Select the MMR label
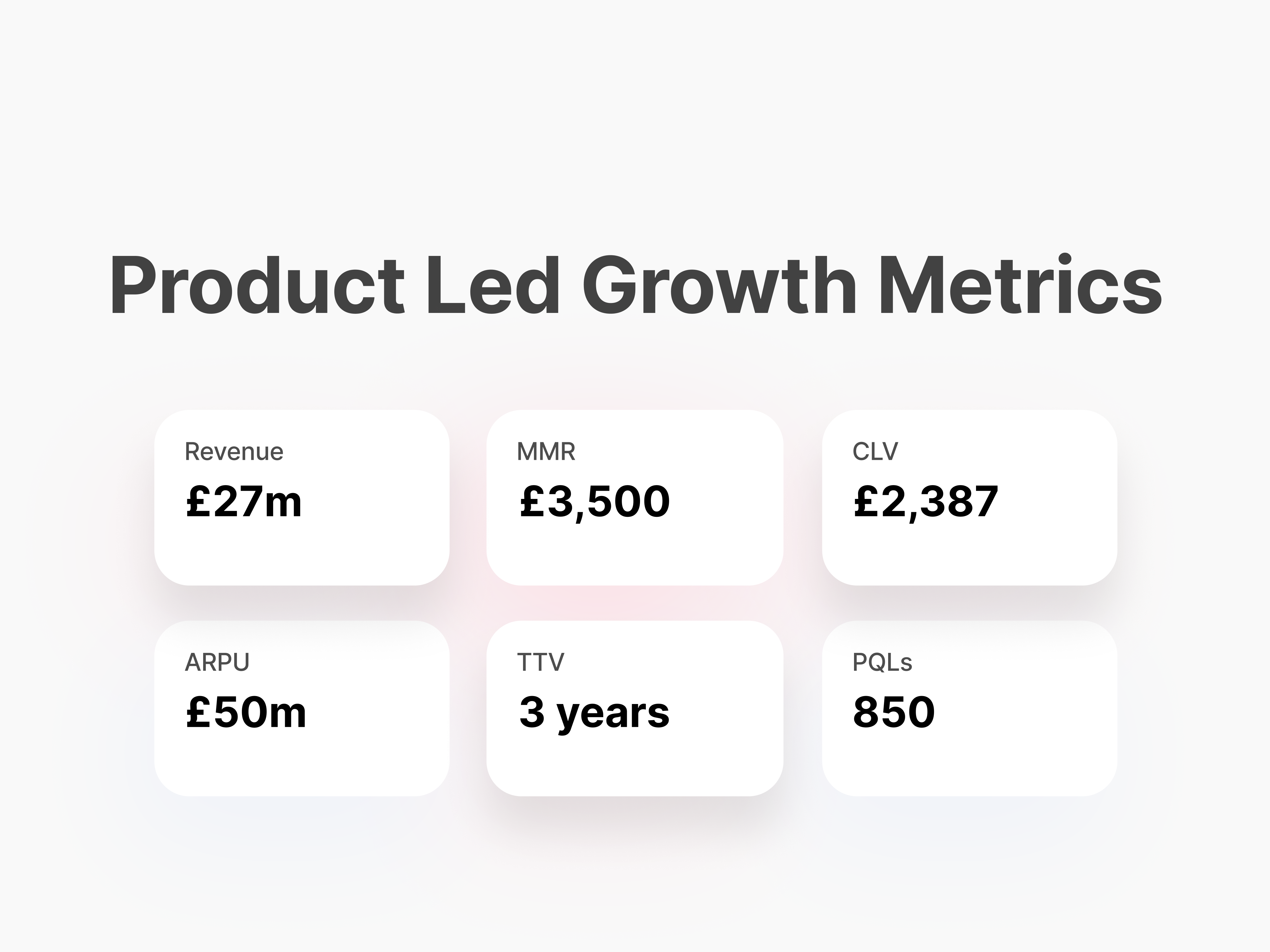 tap(546, 452)
